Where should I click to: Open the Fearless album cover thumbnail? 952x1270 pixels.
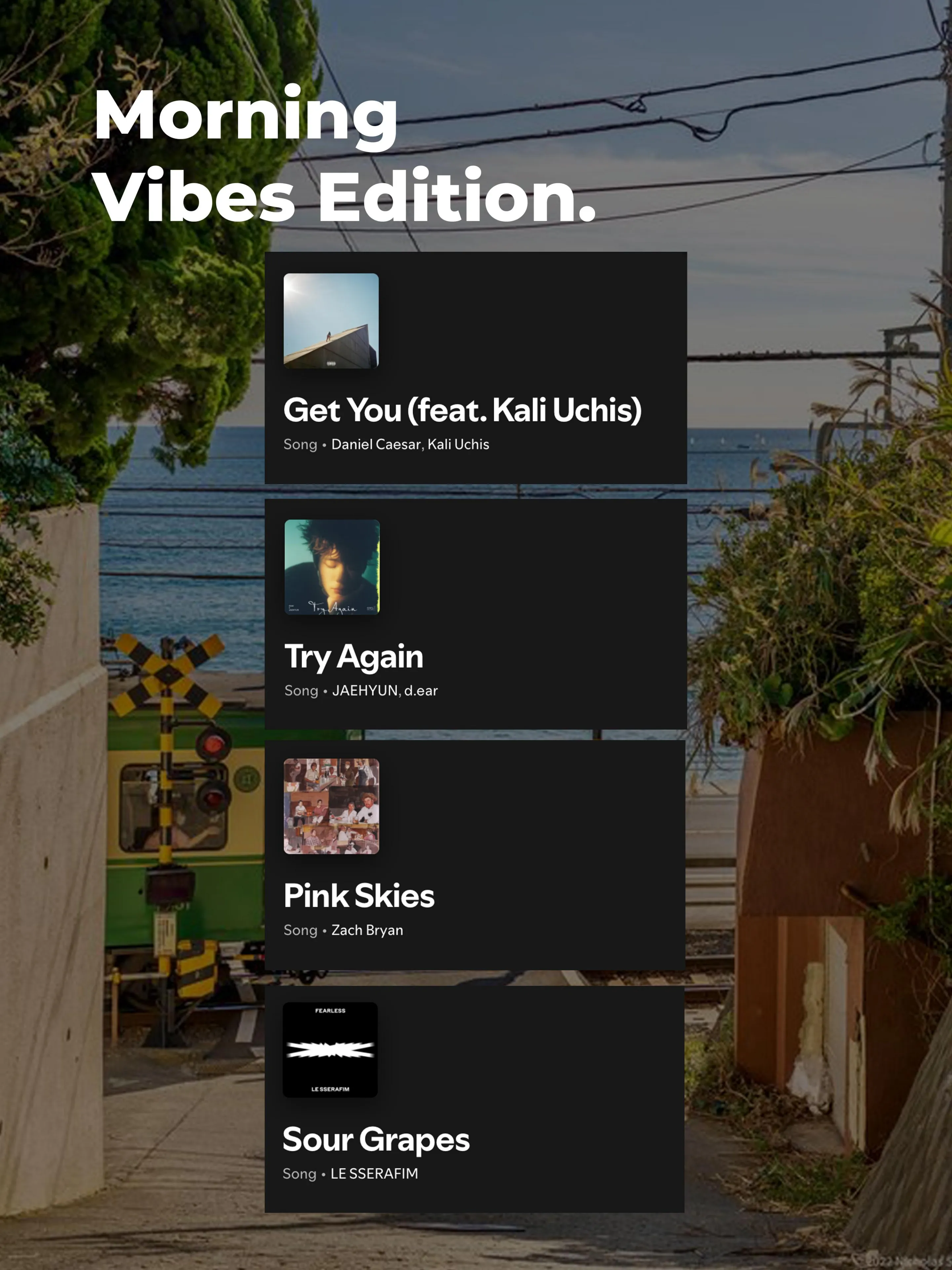point(331,1049)
